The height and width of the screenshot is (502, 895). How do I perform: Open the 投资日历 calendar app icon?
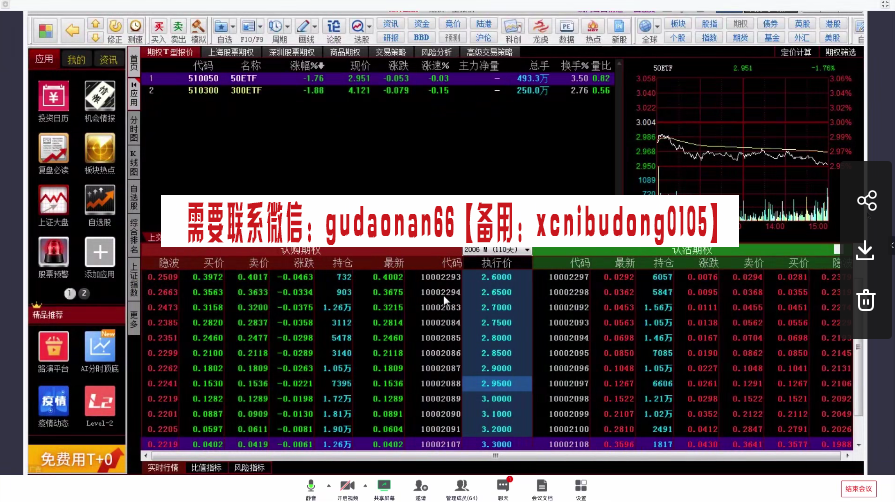click(53, 100)
